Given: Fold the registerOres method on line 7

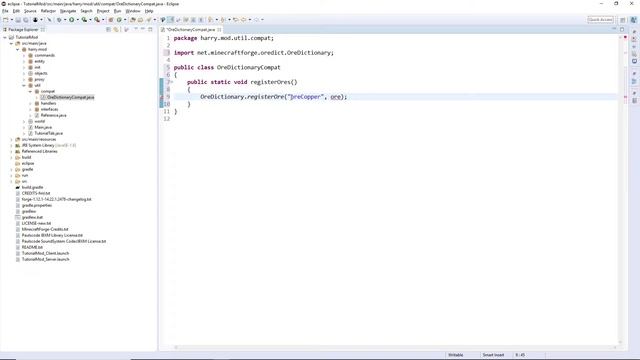Looking at the screenshot, I should [172, 82].
